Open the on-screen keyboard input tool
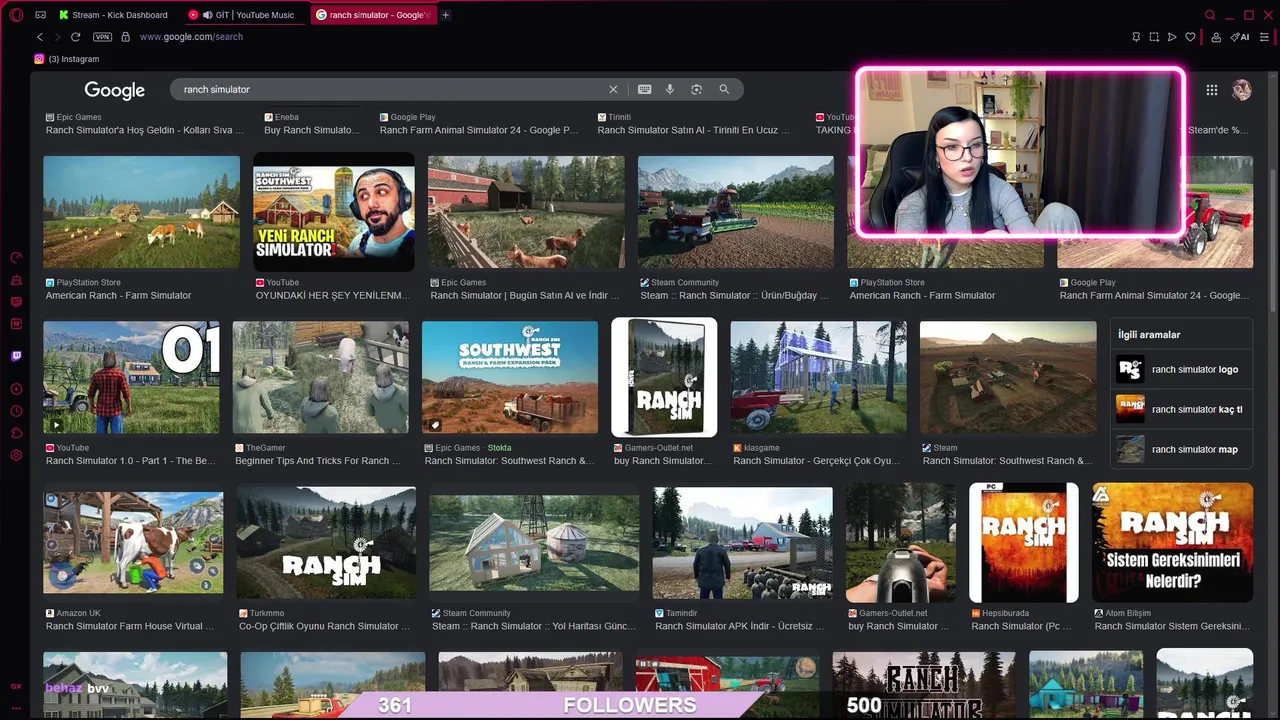Viewport: 1280px width, 720px height. tap(645, 89)
